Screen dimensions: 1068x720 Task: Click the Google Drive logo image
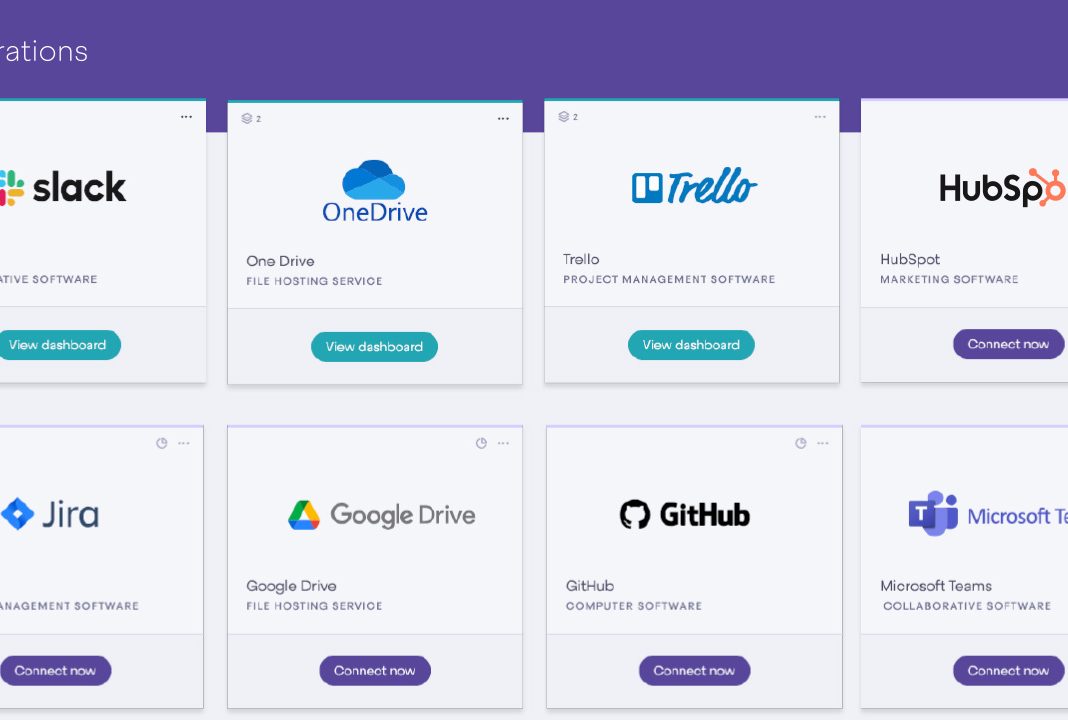coord(381,515)
